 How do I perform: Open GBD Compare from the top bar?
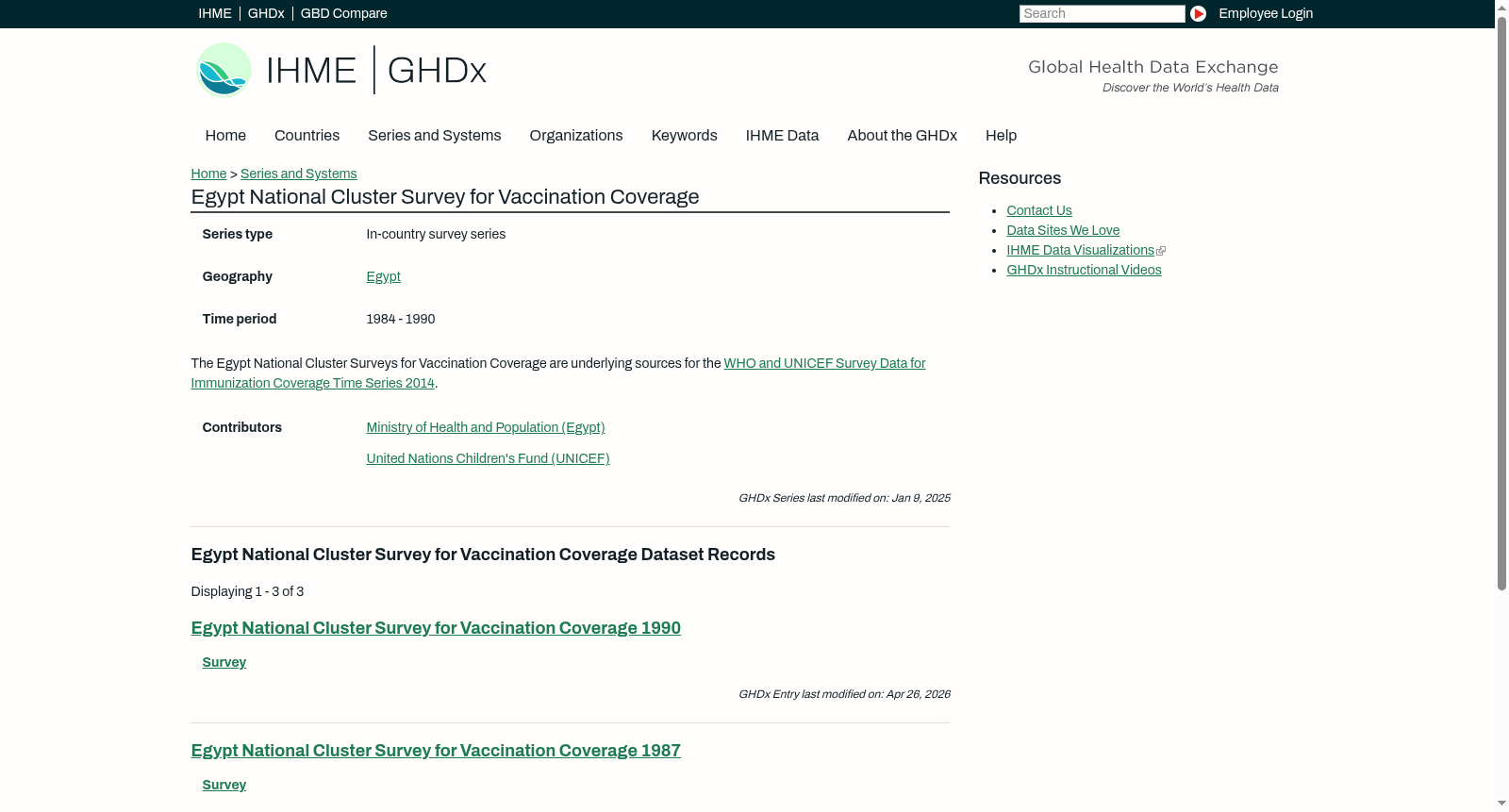(344, 13)
